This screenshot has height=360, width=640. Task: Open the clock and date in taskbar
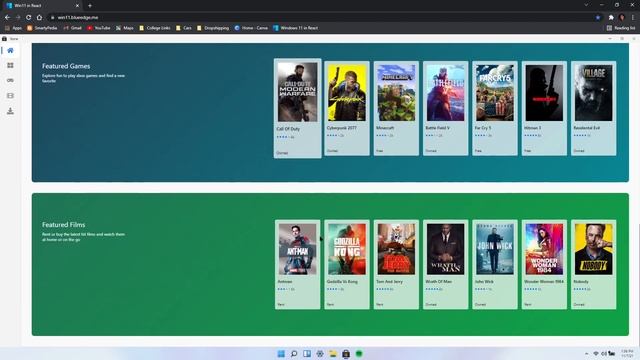click(x=627, y=353)
